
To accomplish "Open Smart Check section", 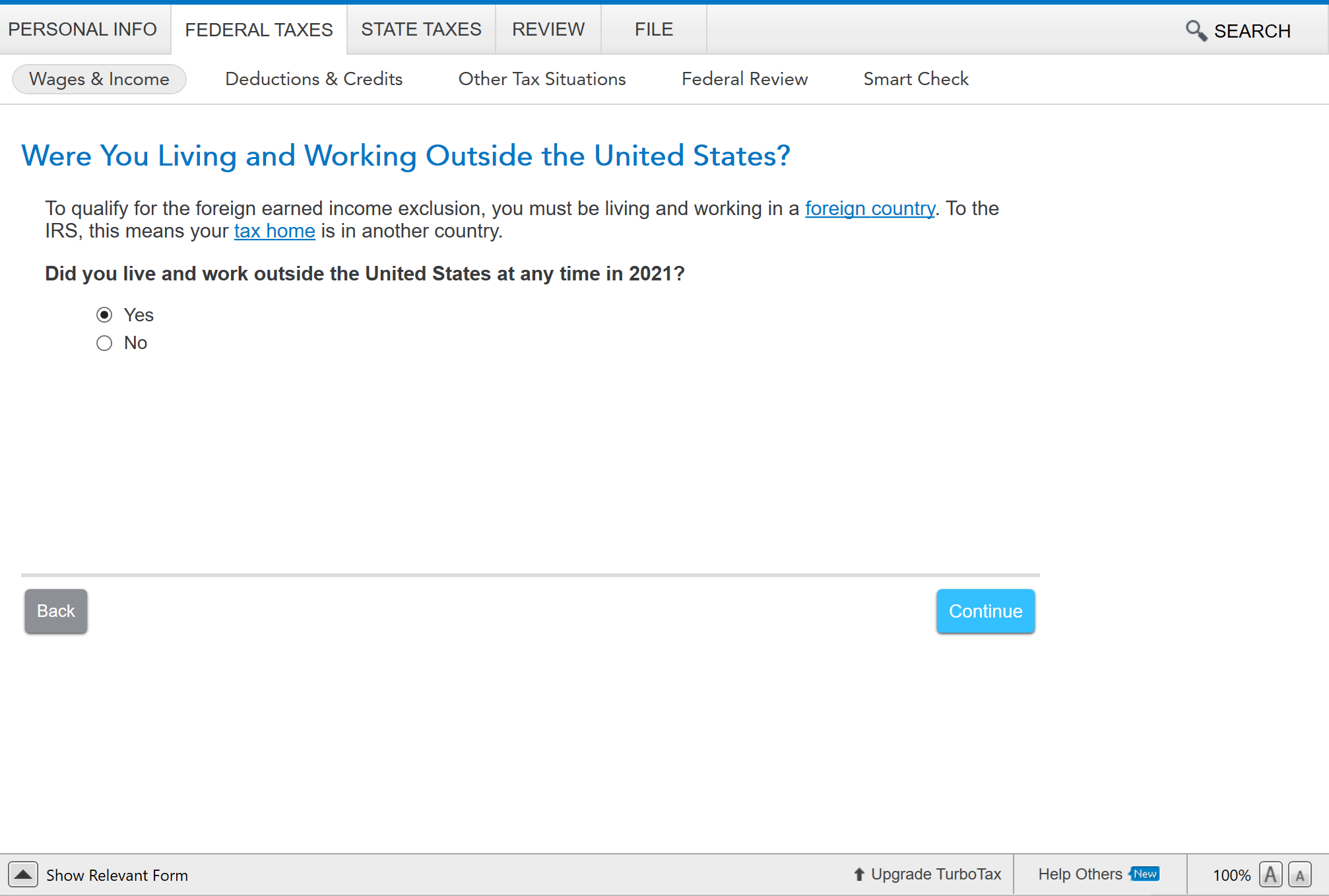I will [x=915, y=79].
